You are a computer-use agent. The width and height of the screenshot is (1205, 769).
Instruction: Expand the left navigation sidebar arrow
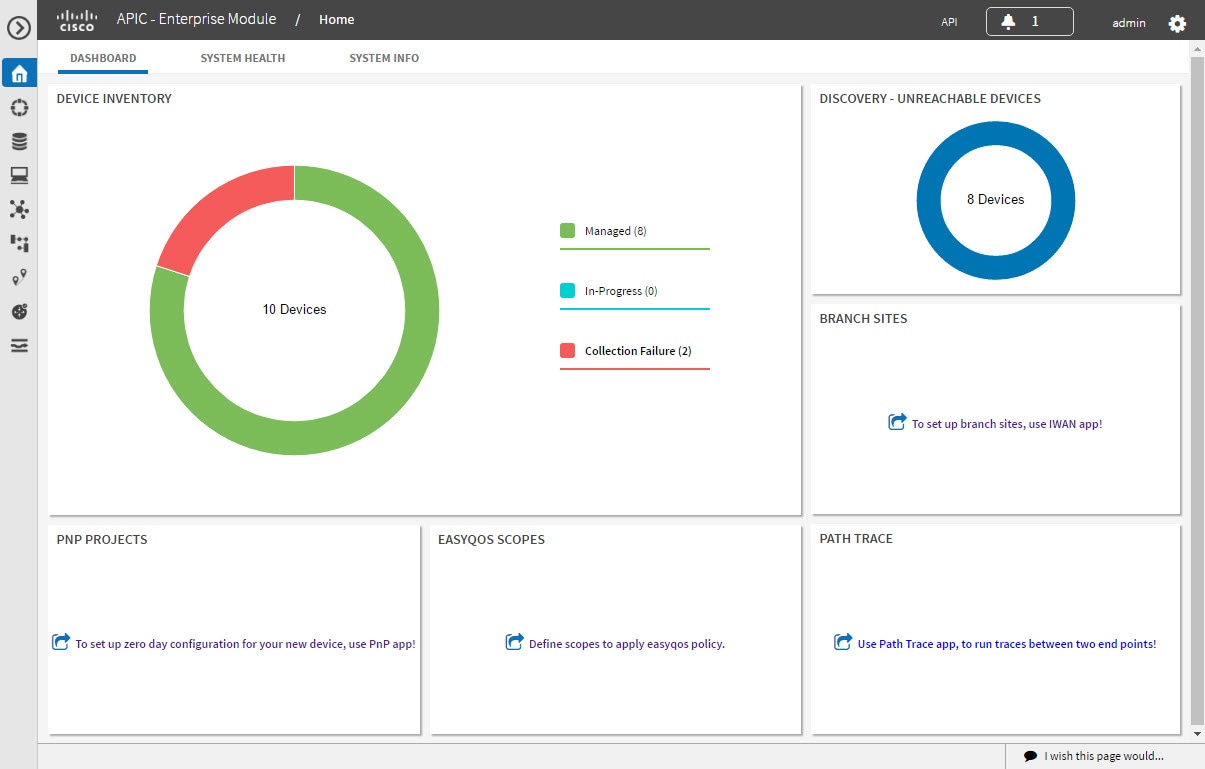[x=19, y=28]
